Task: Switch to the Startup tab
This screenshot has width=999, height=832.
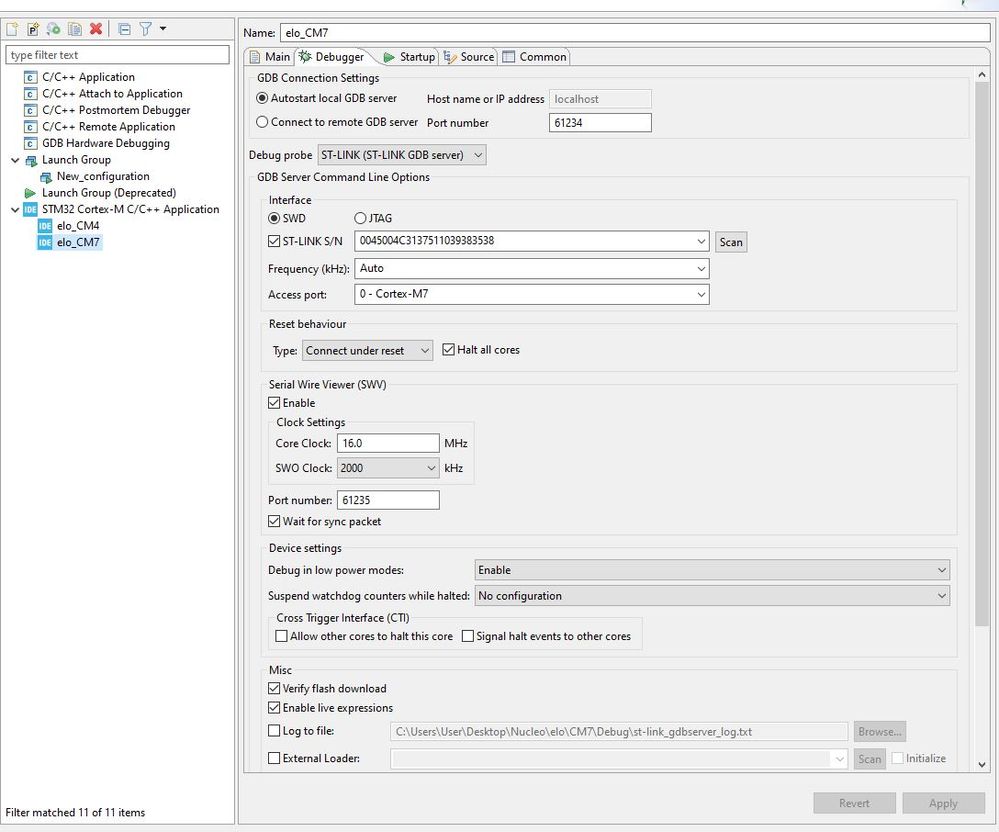Action: (x=408, y=57)
